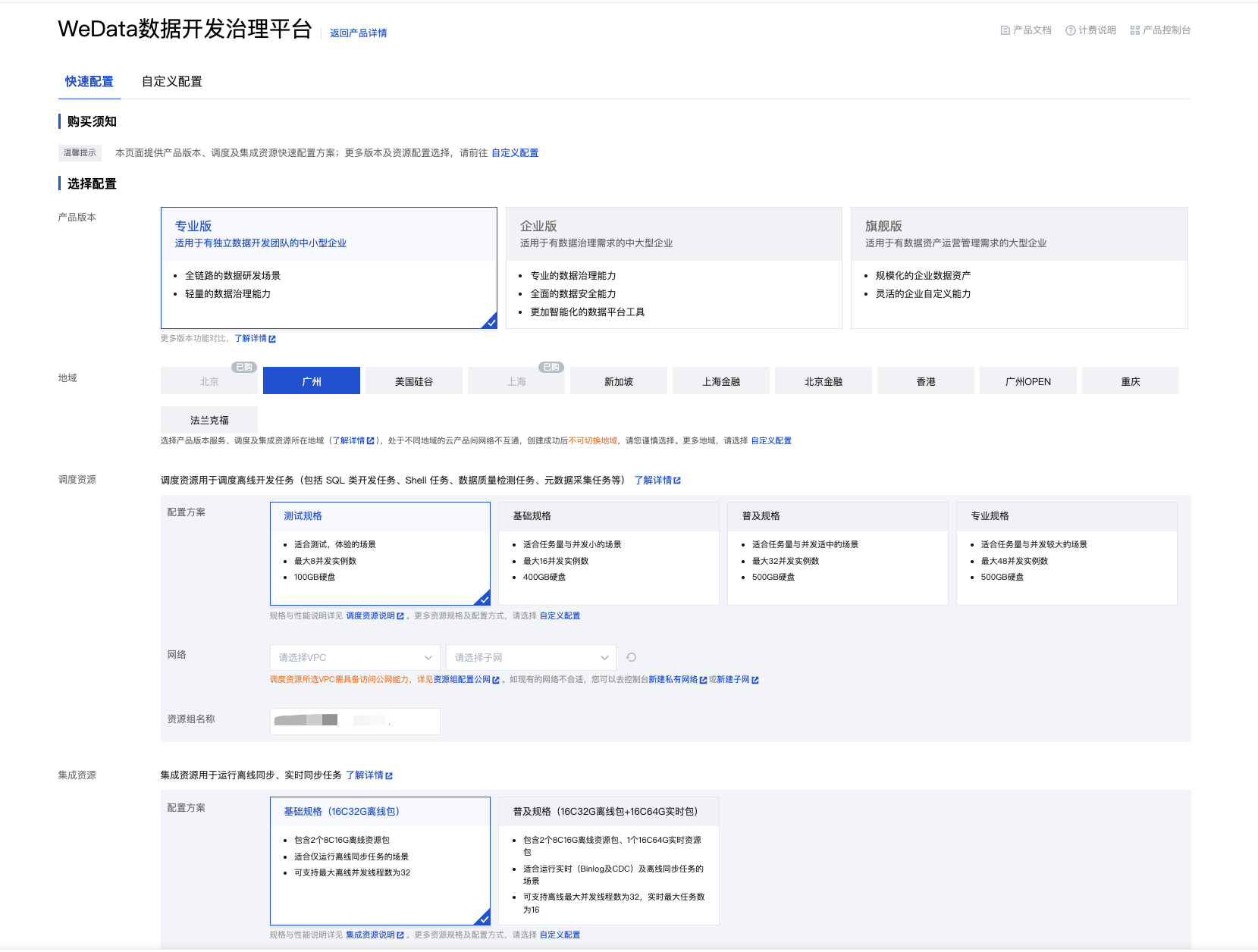This screenshot has height=952, width=1258.
Task: Choose the 旗舰版 product edition card
Action: [1018, 268]
